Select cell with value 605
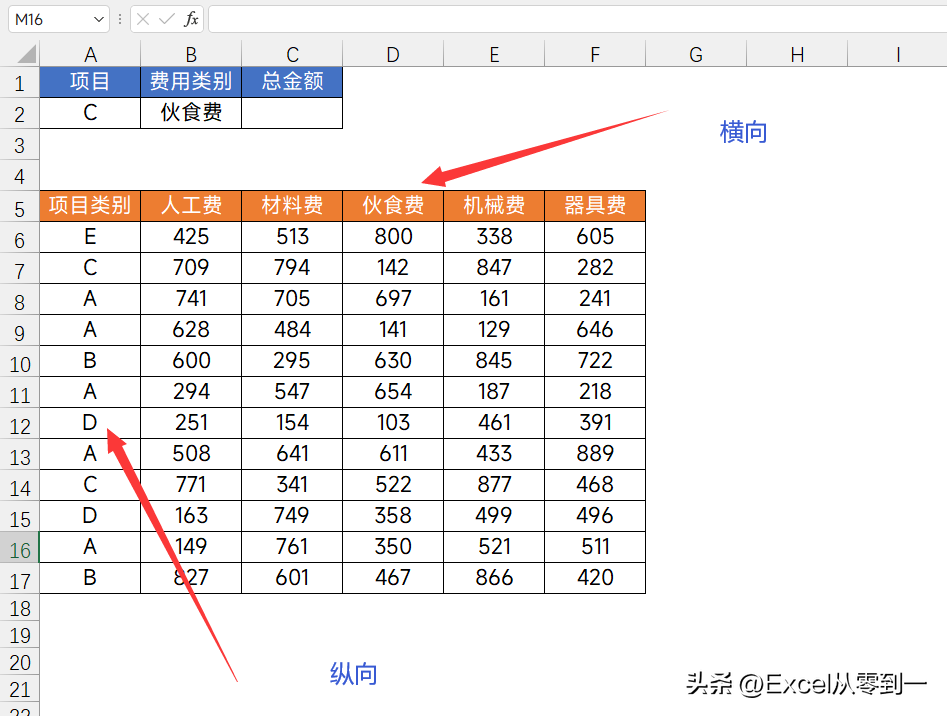 [595, 237]
